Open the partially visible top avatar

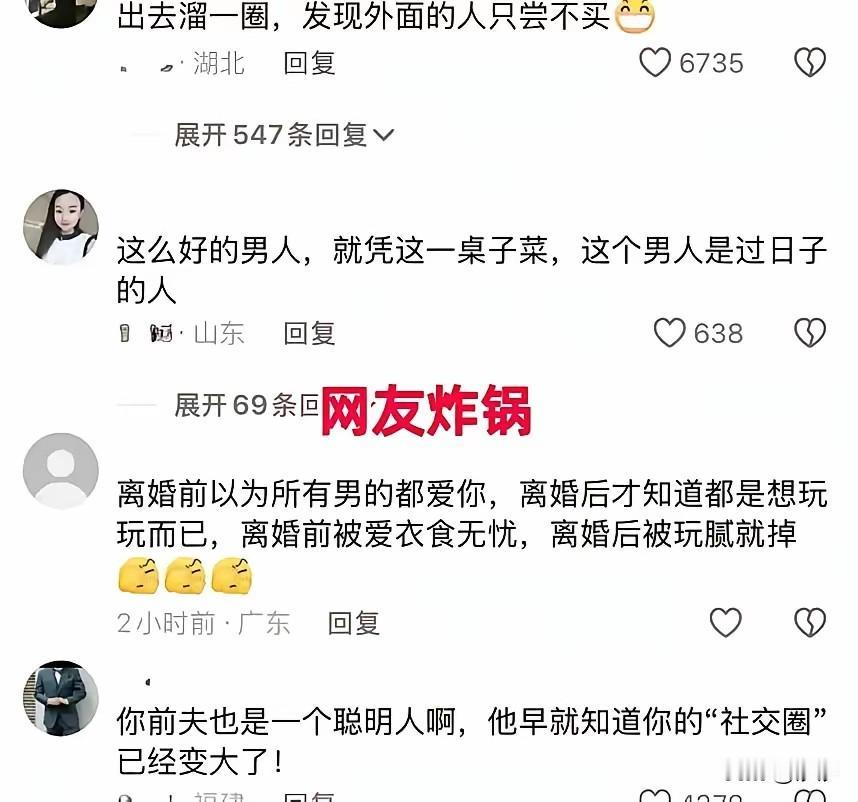(x=61, y=13)
